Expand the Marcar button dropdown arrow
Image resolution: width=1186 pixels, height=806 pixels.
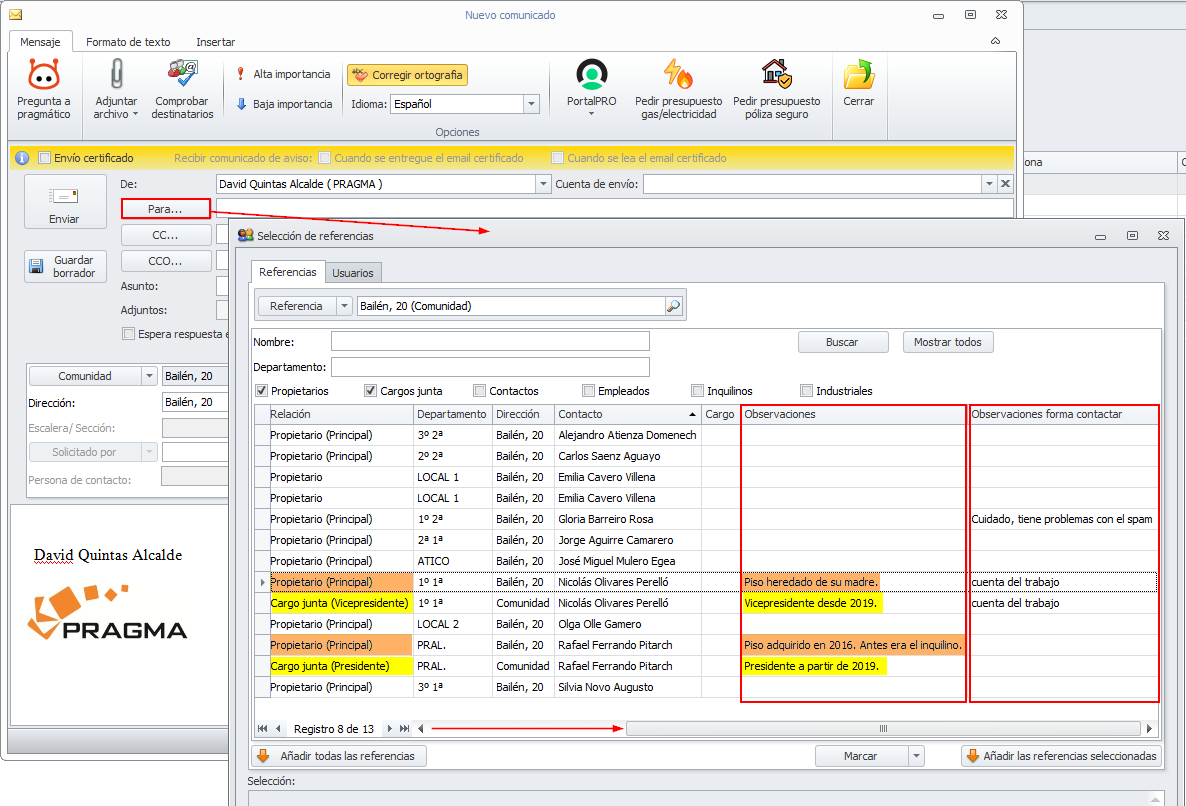916,756
